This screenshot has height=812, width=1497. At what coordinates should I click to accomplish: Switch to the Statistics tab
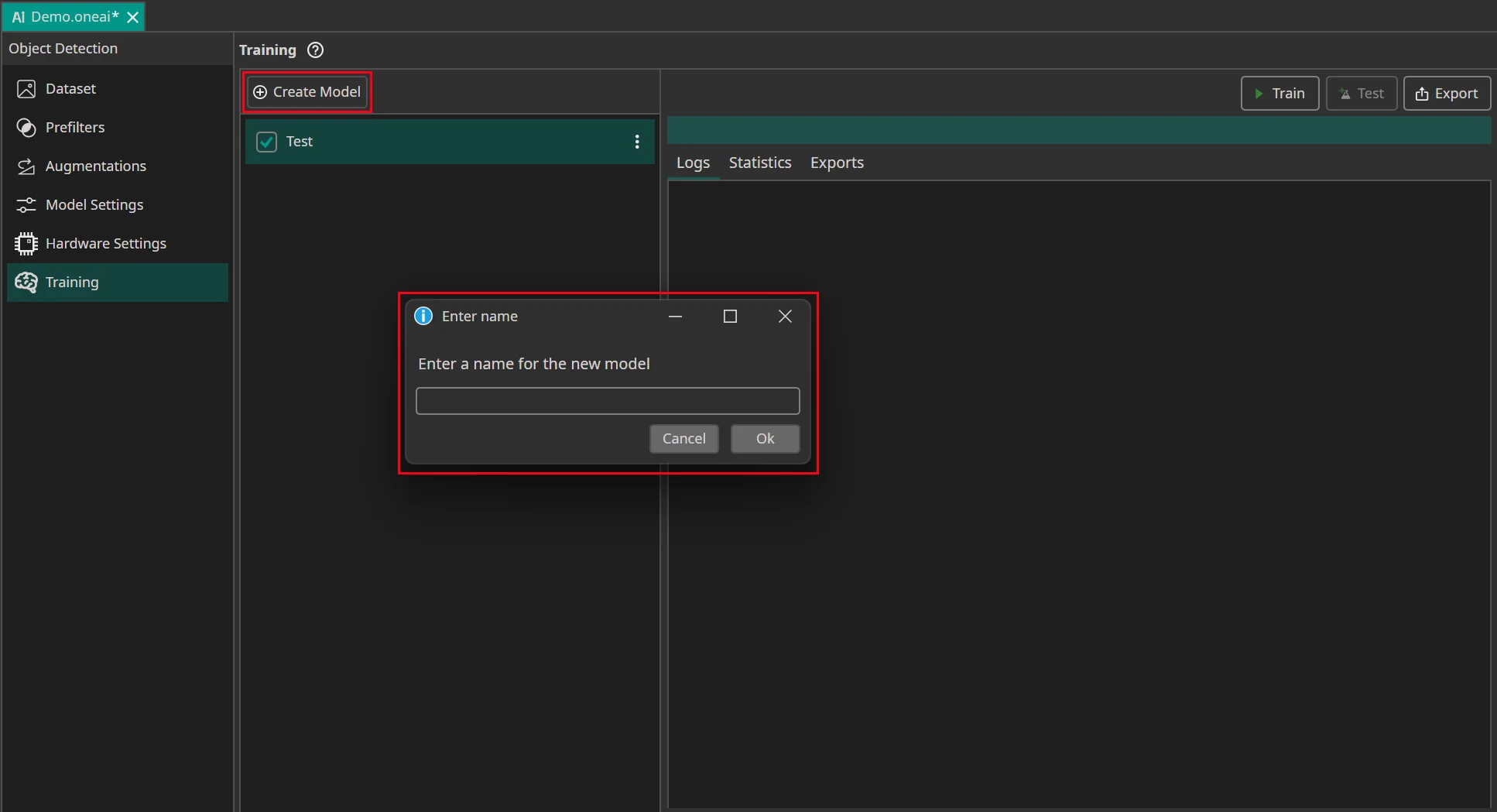pyautogui.click(x=759, y=163)
